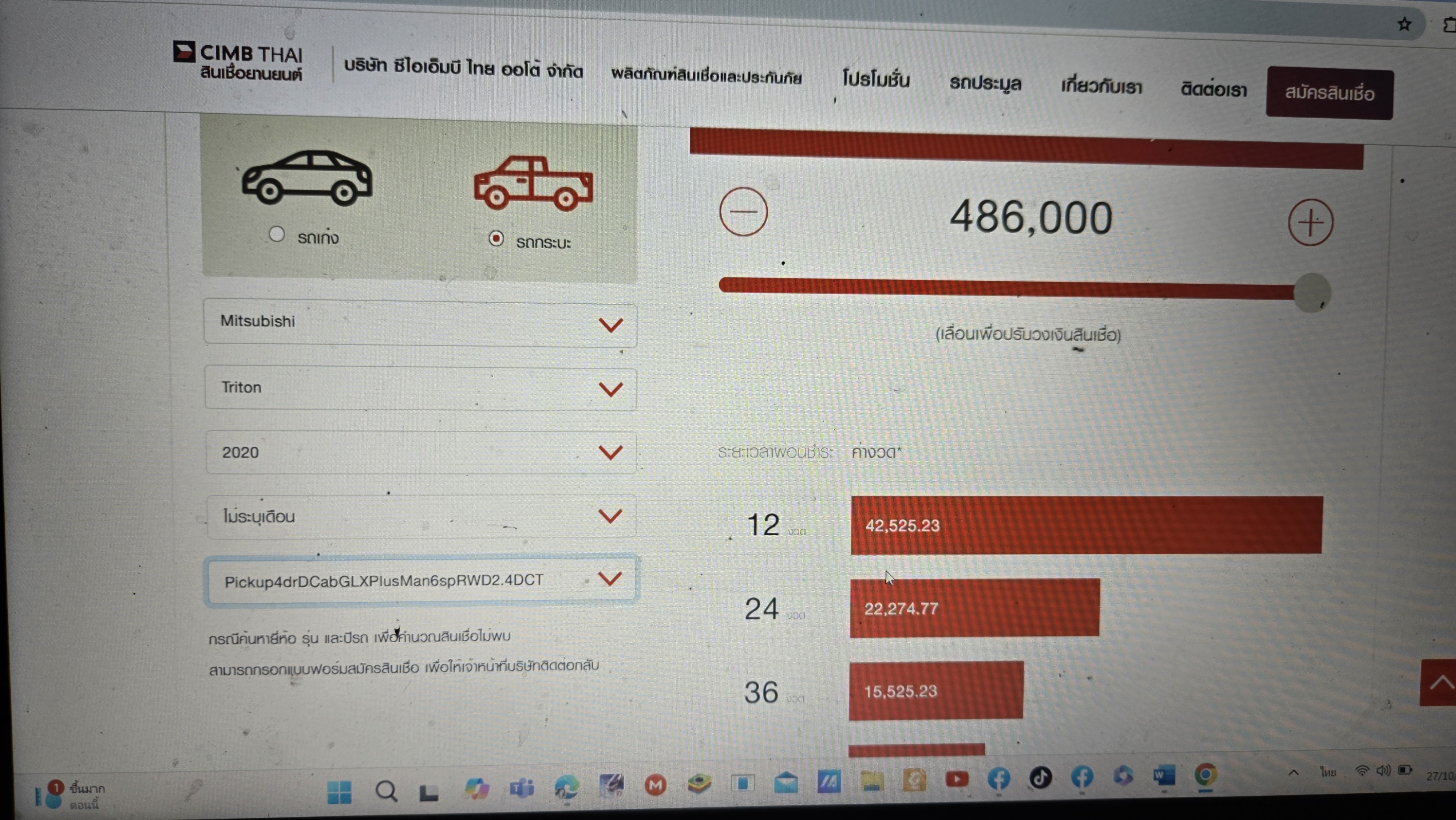
Task: Open the รถประมูล menu item
Action: click(985, 84)
